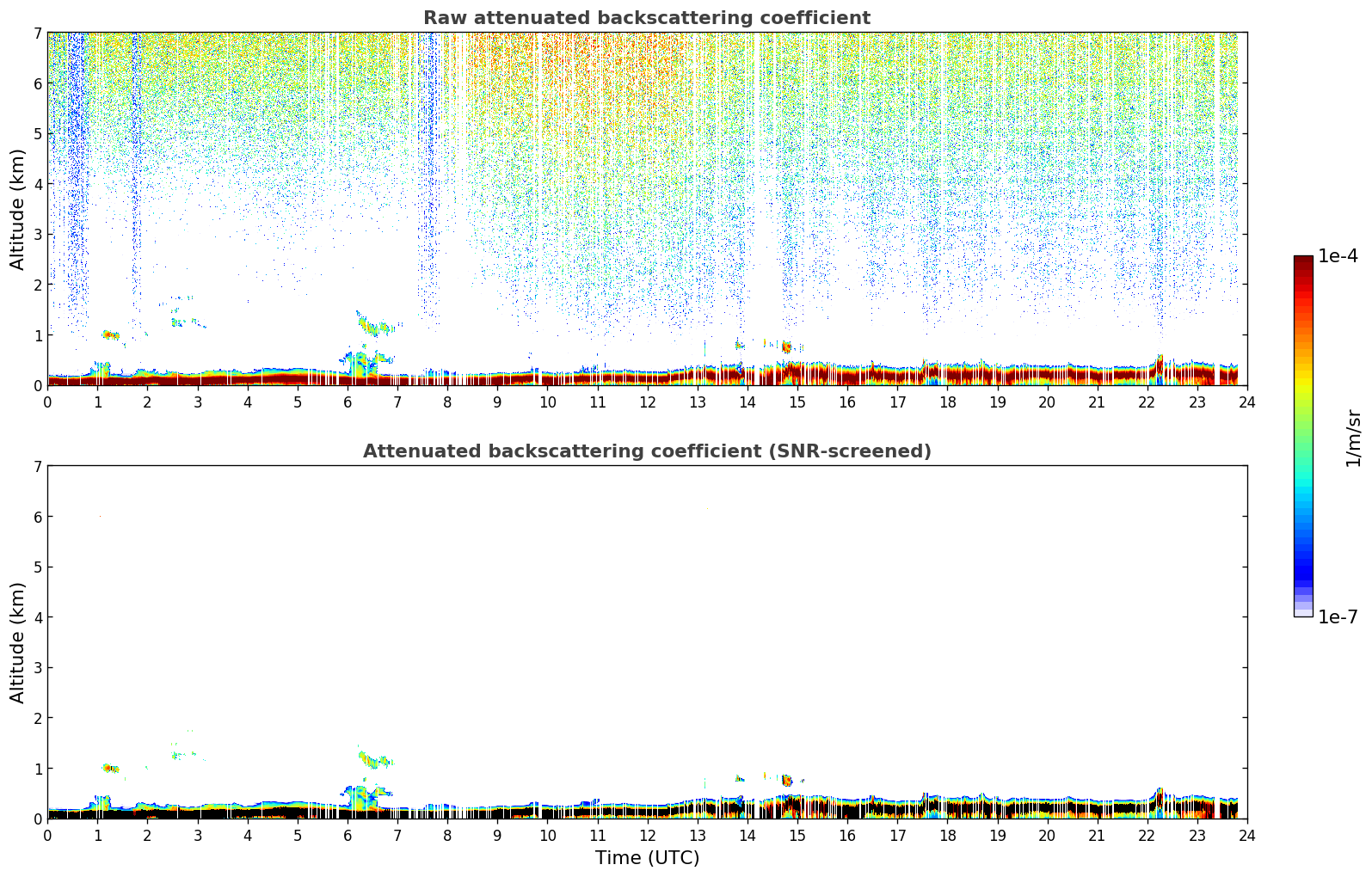
Task: Click the "1e-4" colorbar maximum label
Action: pyautogui.click(x=1338, y=256)
